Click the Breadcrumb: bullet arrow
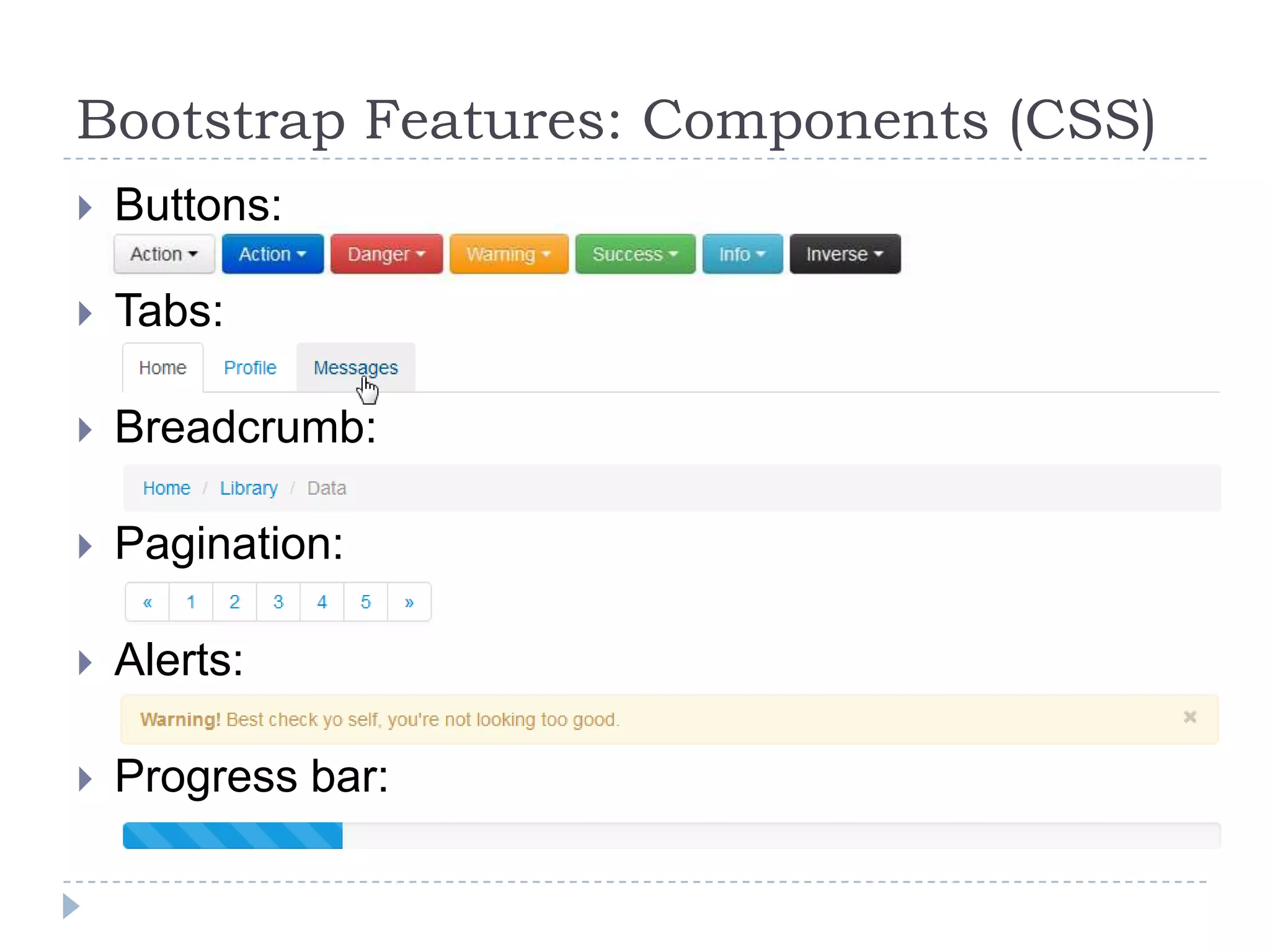1270x952 pixels. coord(86,430)
